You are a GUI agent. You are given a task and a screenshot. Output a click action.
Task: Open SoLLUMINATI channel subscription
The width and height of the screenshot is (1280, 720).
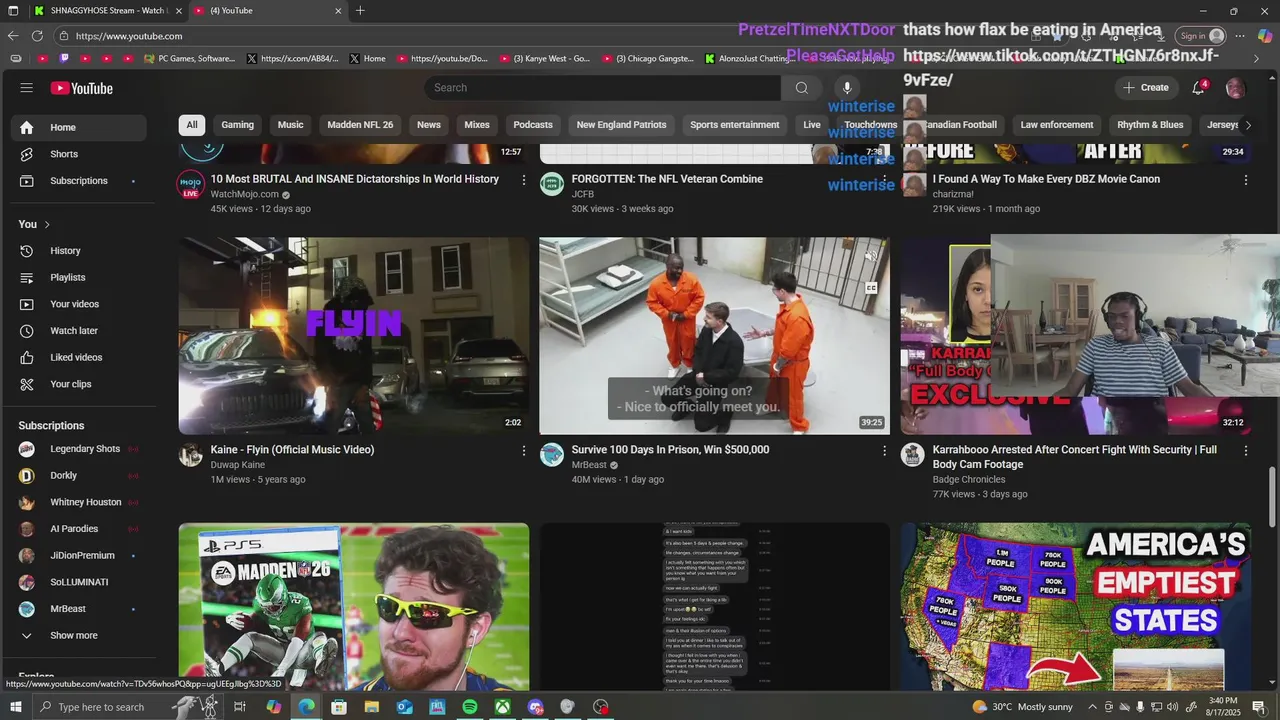tap(79, 582)
